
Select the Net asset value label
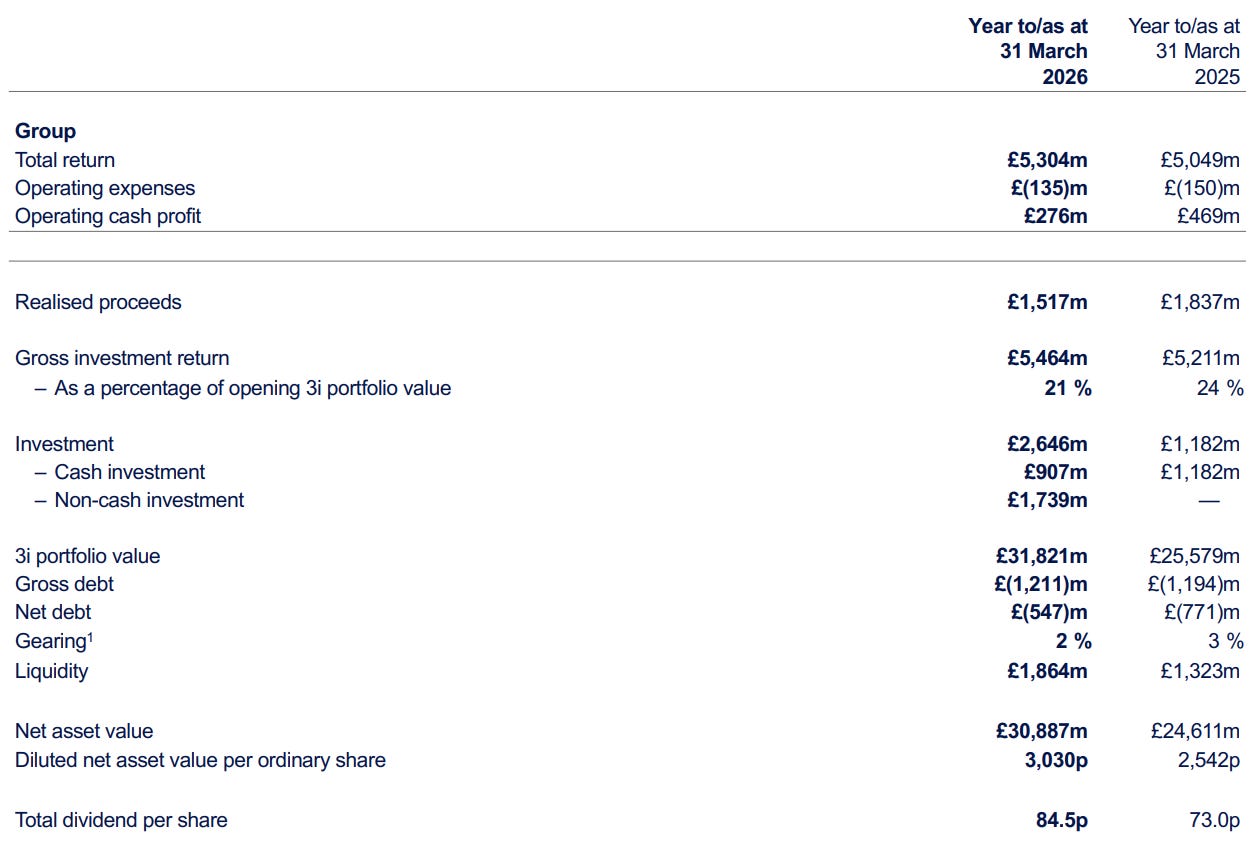pos(84,732)
